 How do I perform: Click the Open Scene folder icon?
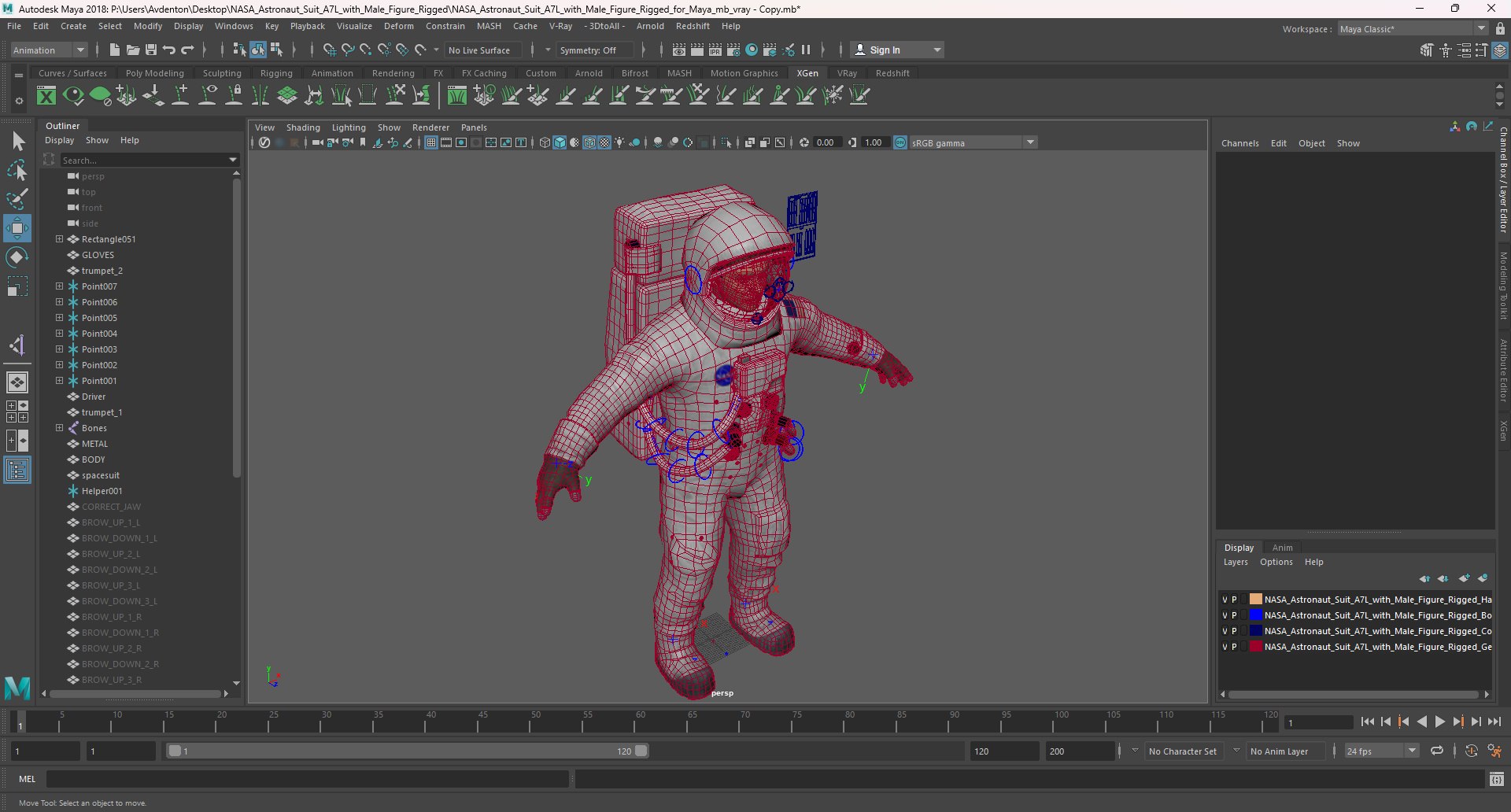pos(133,50)
